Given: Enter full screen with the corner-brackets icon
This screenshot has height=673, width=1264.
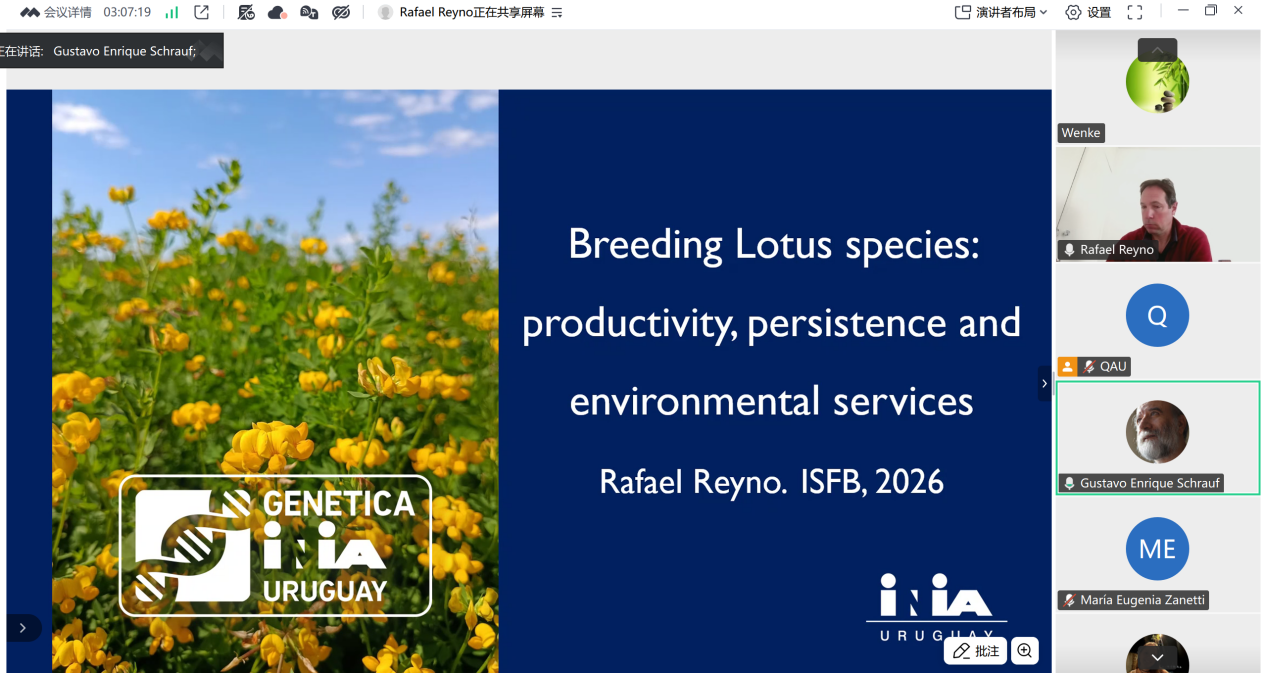Looking at the screenshot, I should click(1135, 12).
